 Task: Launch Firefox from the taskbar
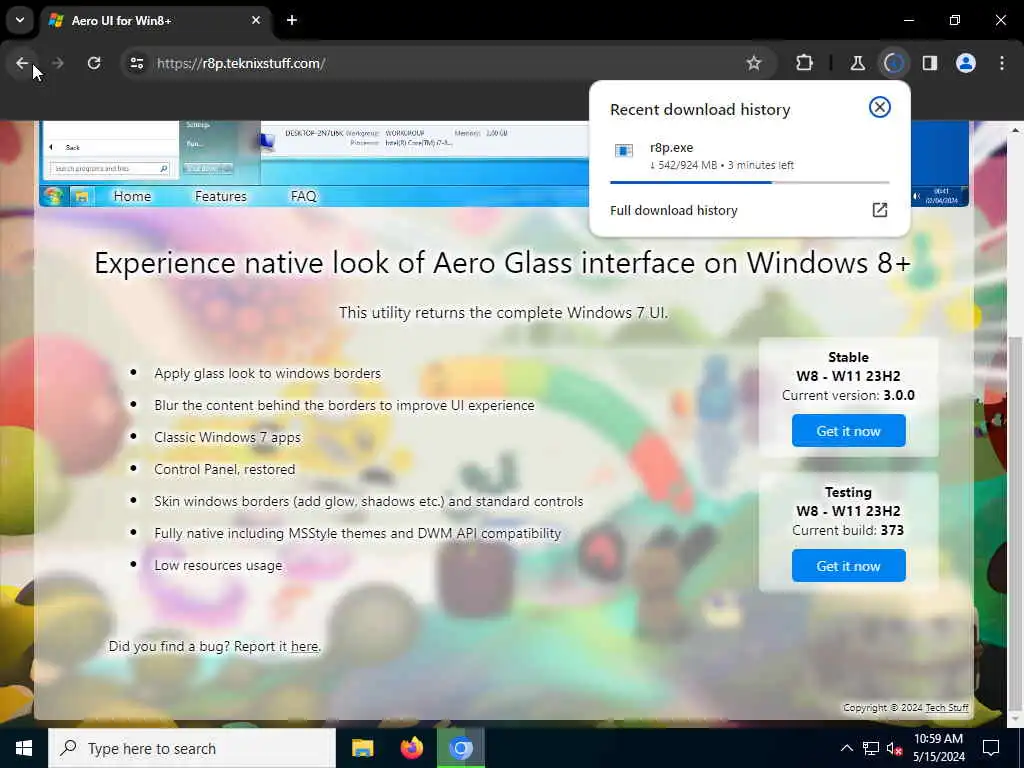point(411,748)
